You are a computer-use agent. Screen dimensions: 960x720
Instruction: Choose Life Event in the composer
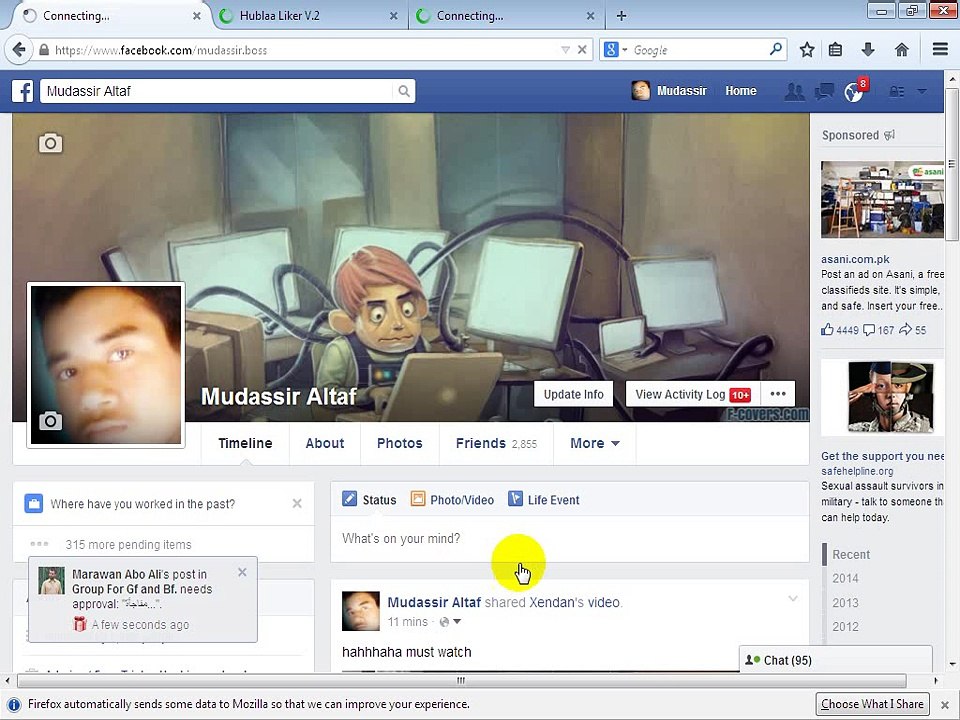click(543, 500)
